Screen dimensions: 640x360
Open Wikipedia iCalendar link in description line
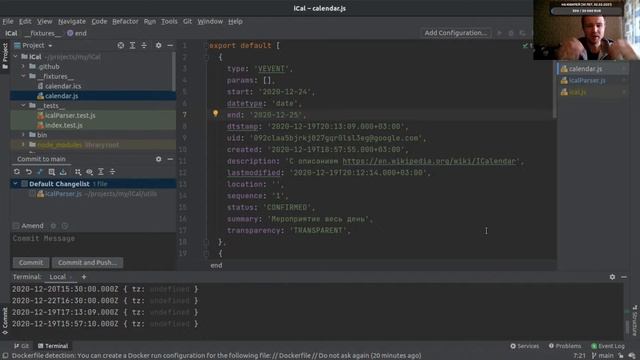pyautogui.click(x=430, y=161)
